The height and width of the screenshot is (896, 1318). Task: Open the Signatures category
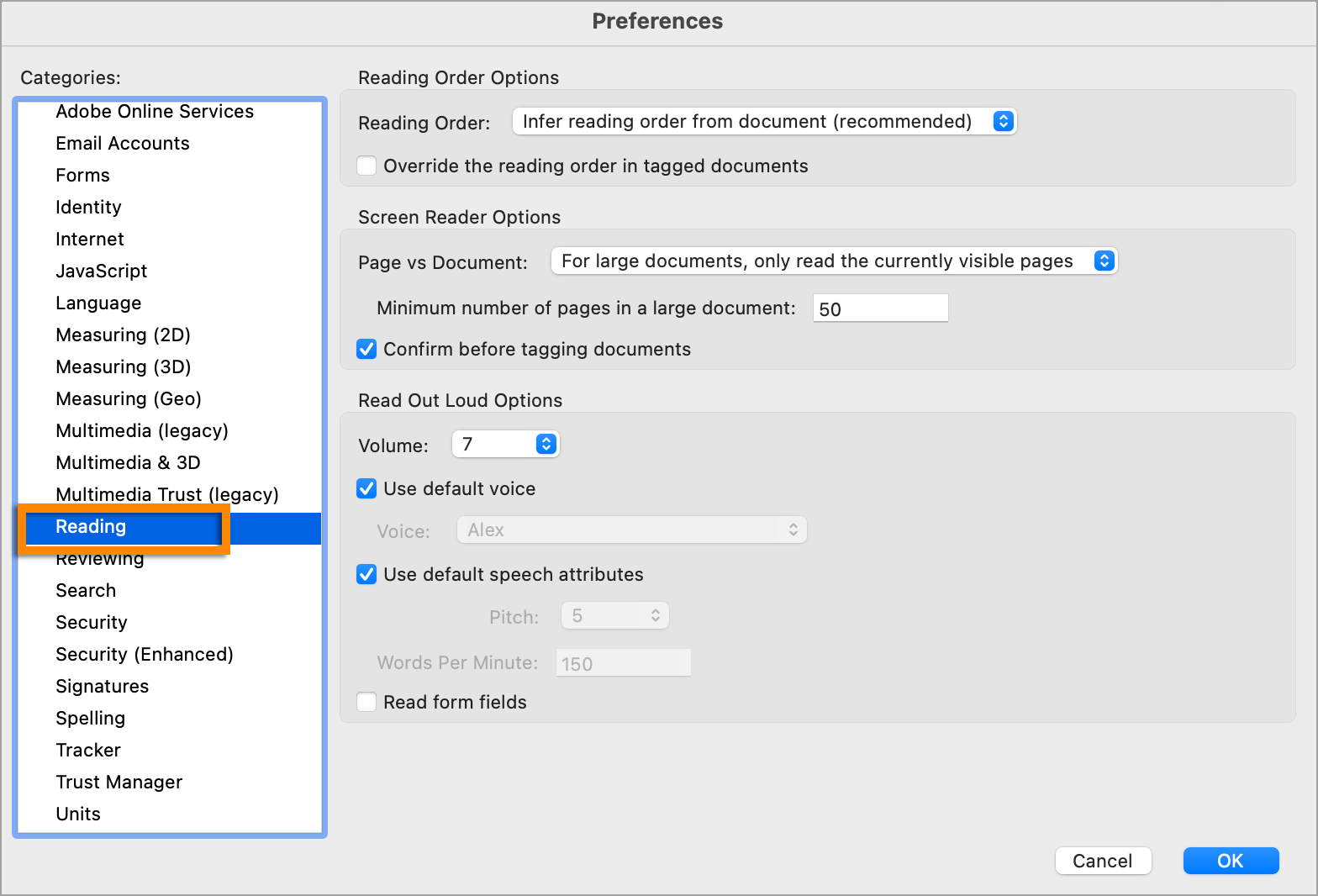coord(102,687)
